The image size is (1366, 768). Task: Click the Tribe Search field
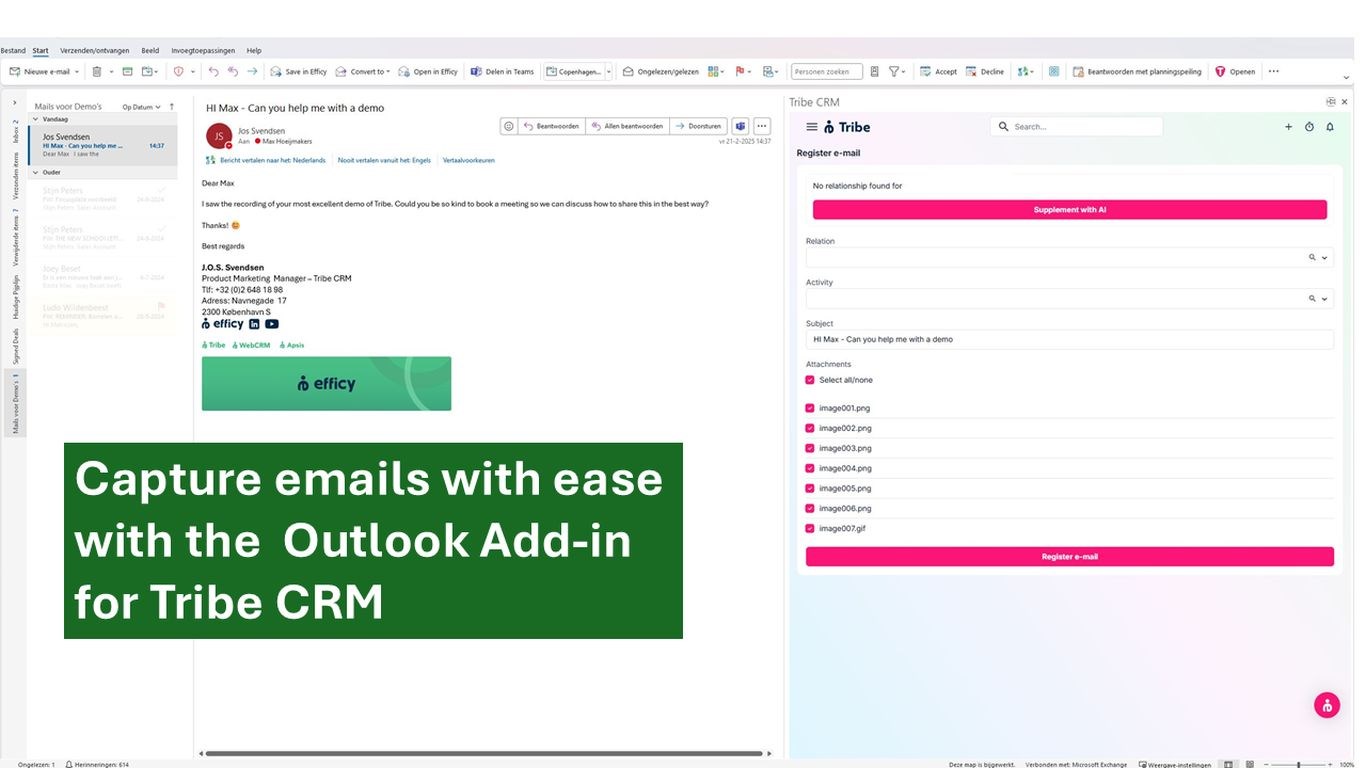pos(1077,127)
